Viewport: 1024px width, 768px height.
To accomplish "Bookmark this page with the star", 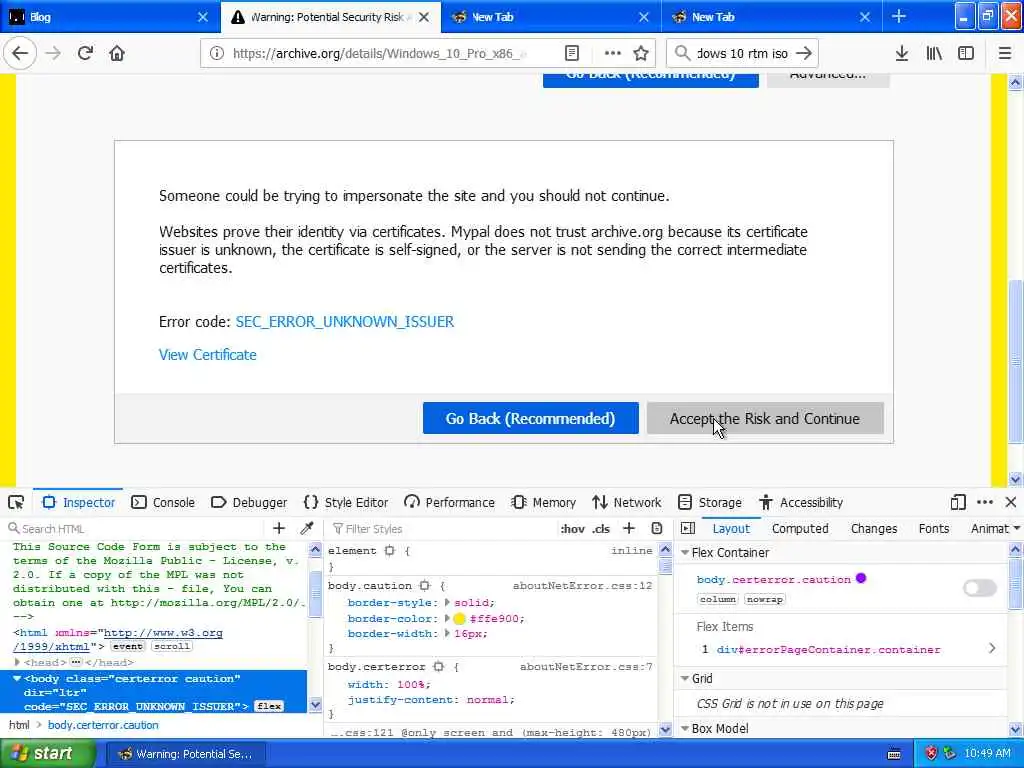I will (x=641, y=54).
